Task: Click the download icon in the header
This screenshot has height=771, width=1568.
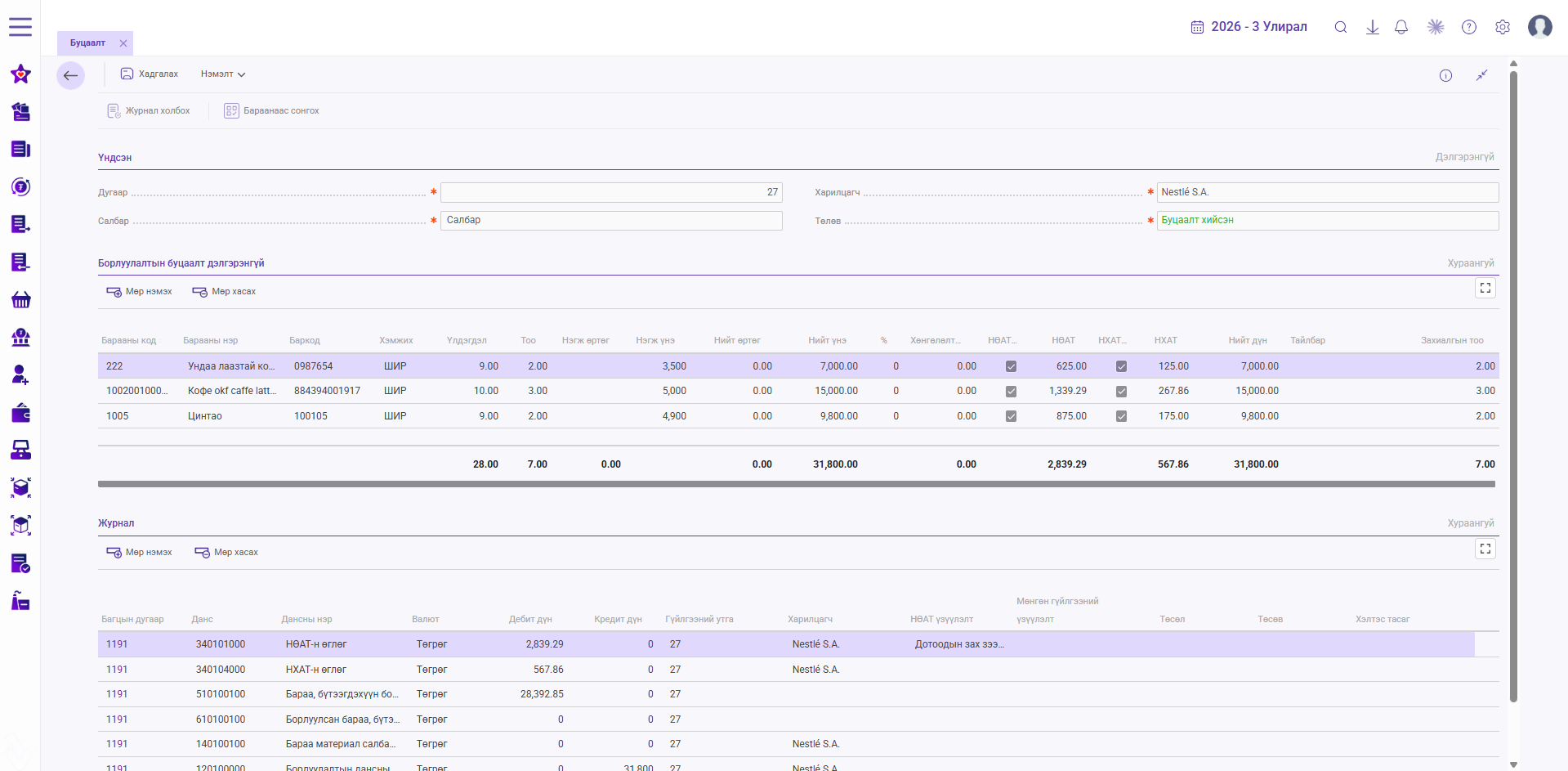Action: 1373,27
